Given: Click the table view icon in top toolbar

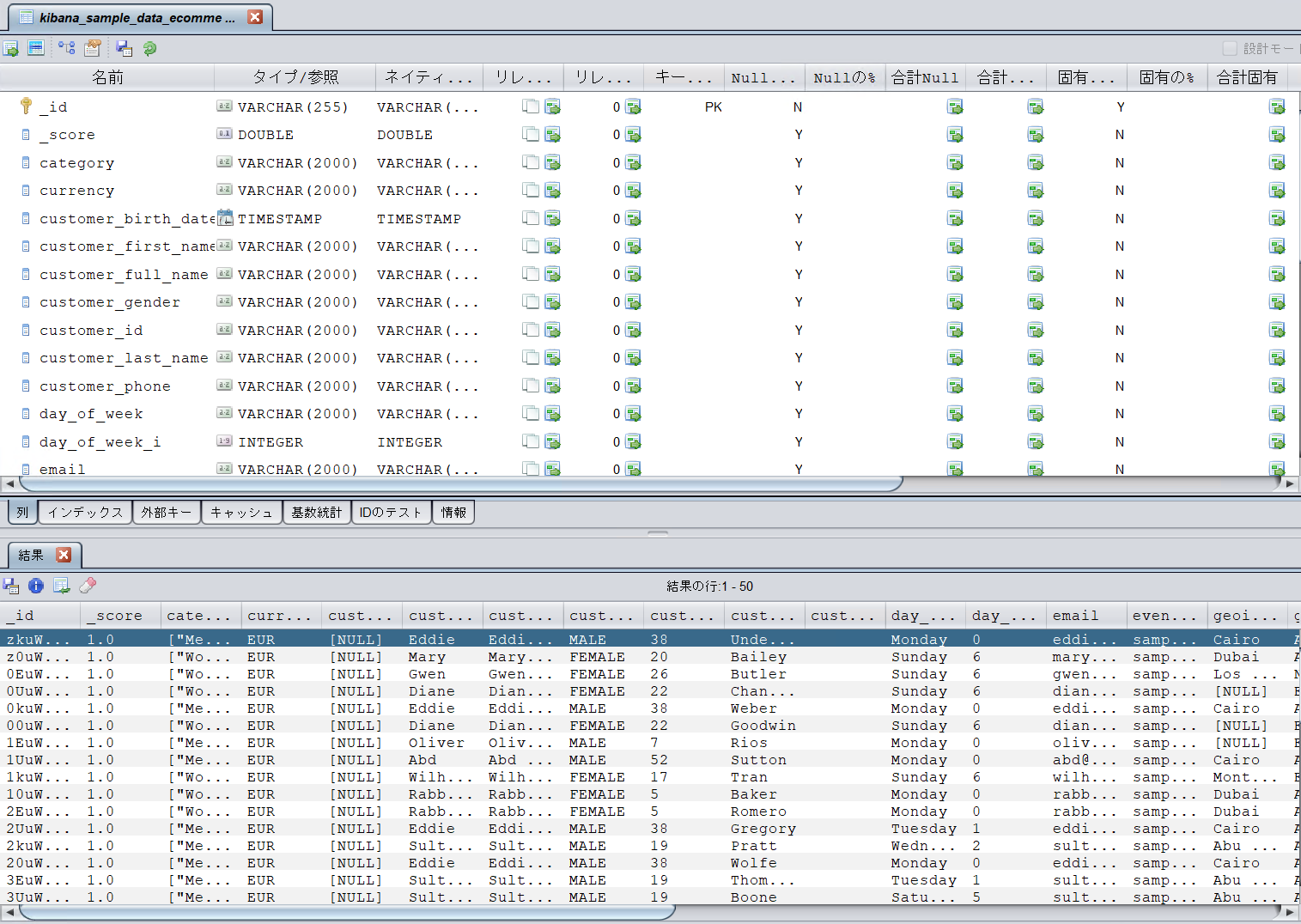Looking at the screenshot, I should click(x=36, y=48).
